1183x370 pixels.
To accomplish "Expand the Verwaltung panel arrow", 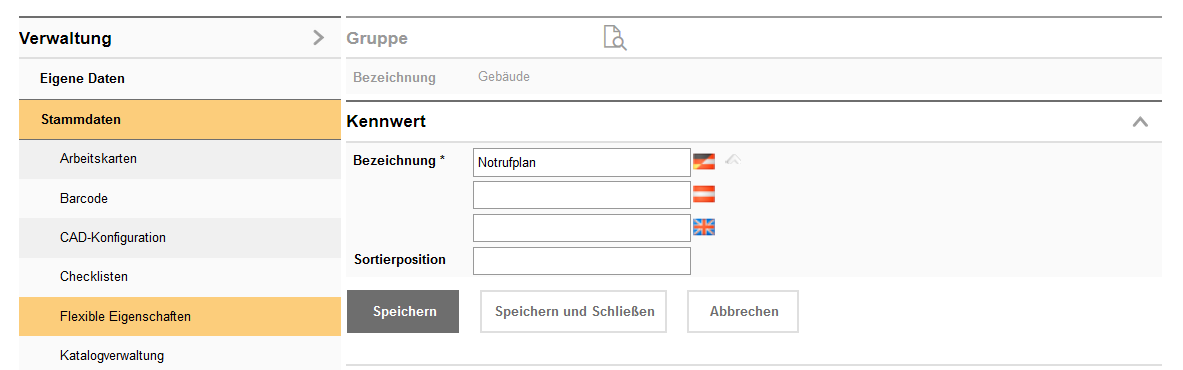I will 318,38.
